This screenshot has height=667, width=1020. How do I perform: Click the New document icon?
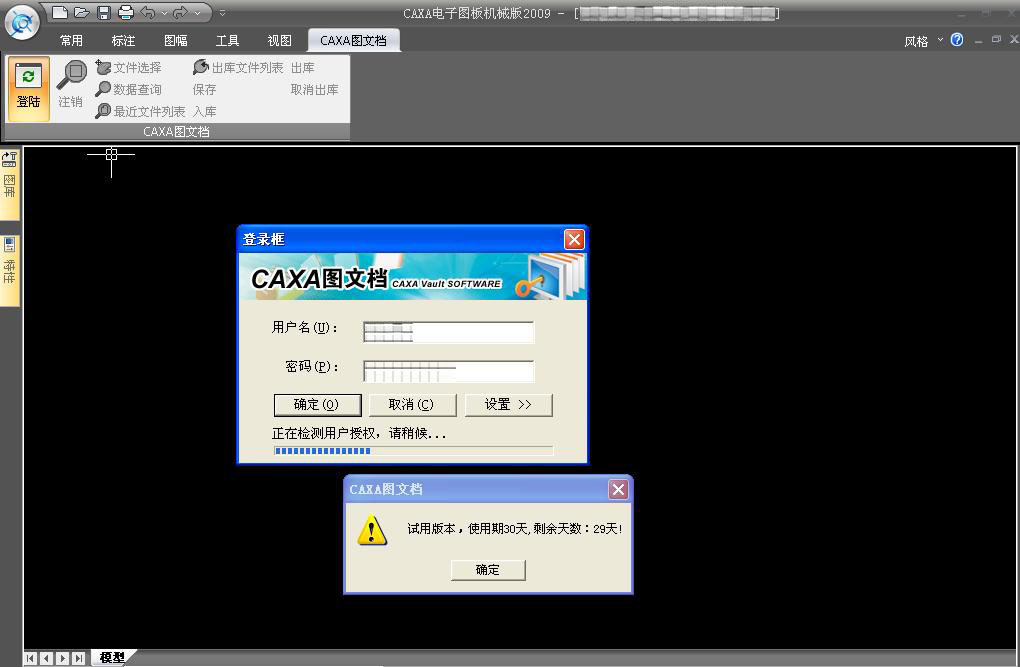61,13
